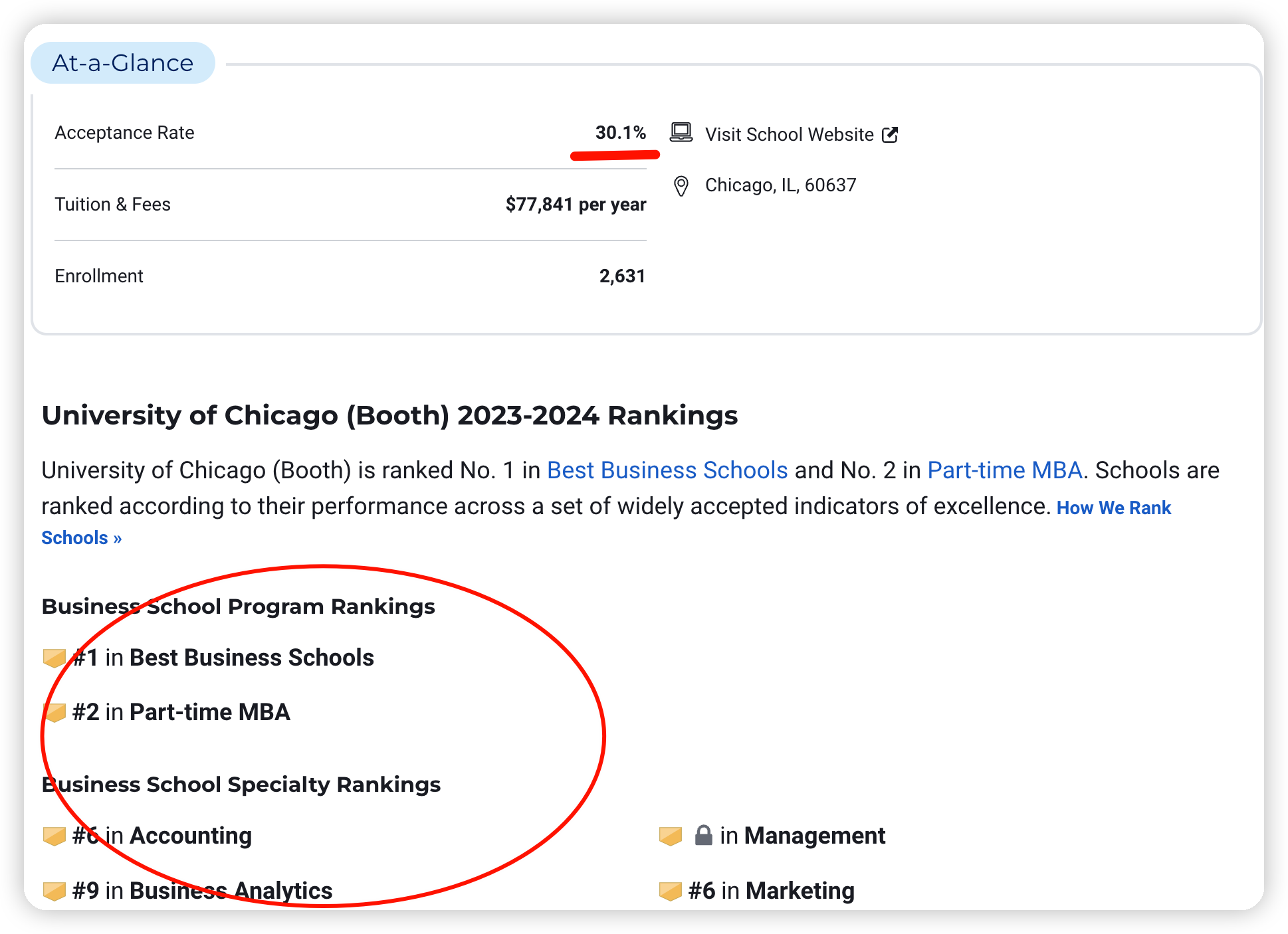Click the Chicago, IL, 60637 address text
The image size is (1288, 934).
pos(781,185)
